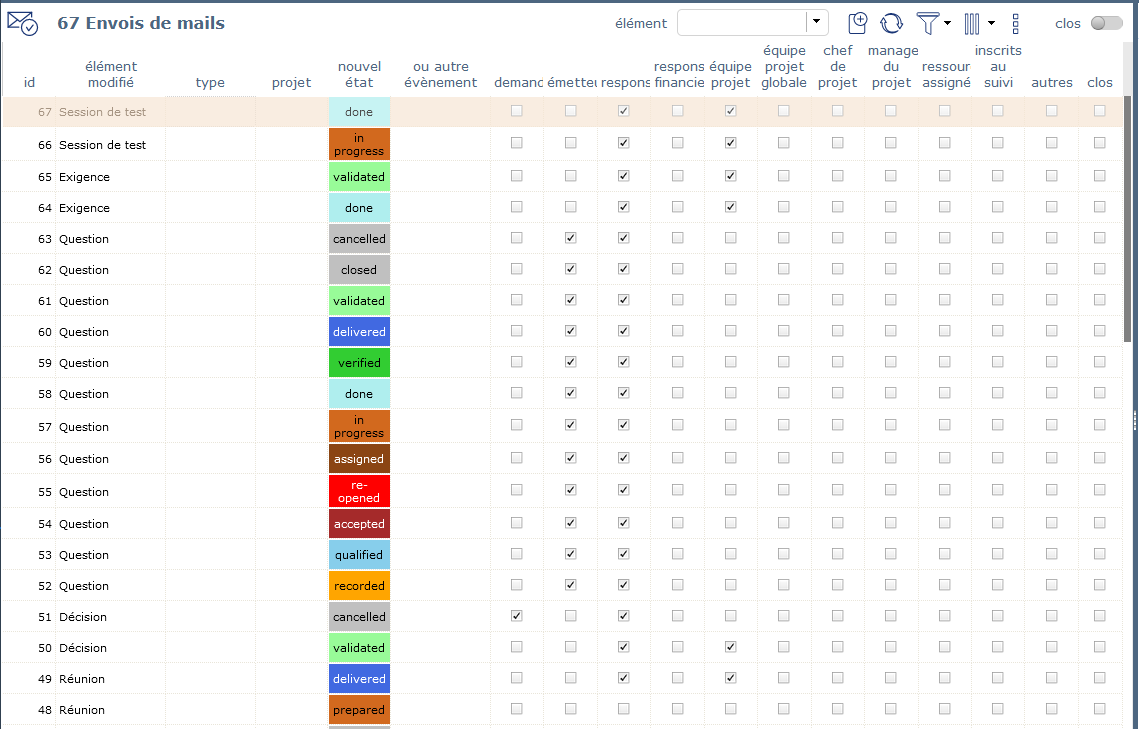
Task: Open the advanced filter funnel icon
Action: click(928, 23)
